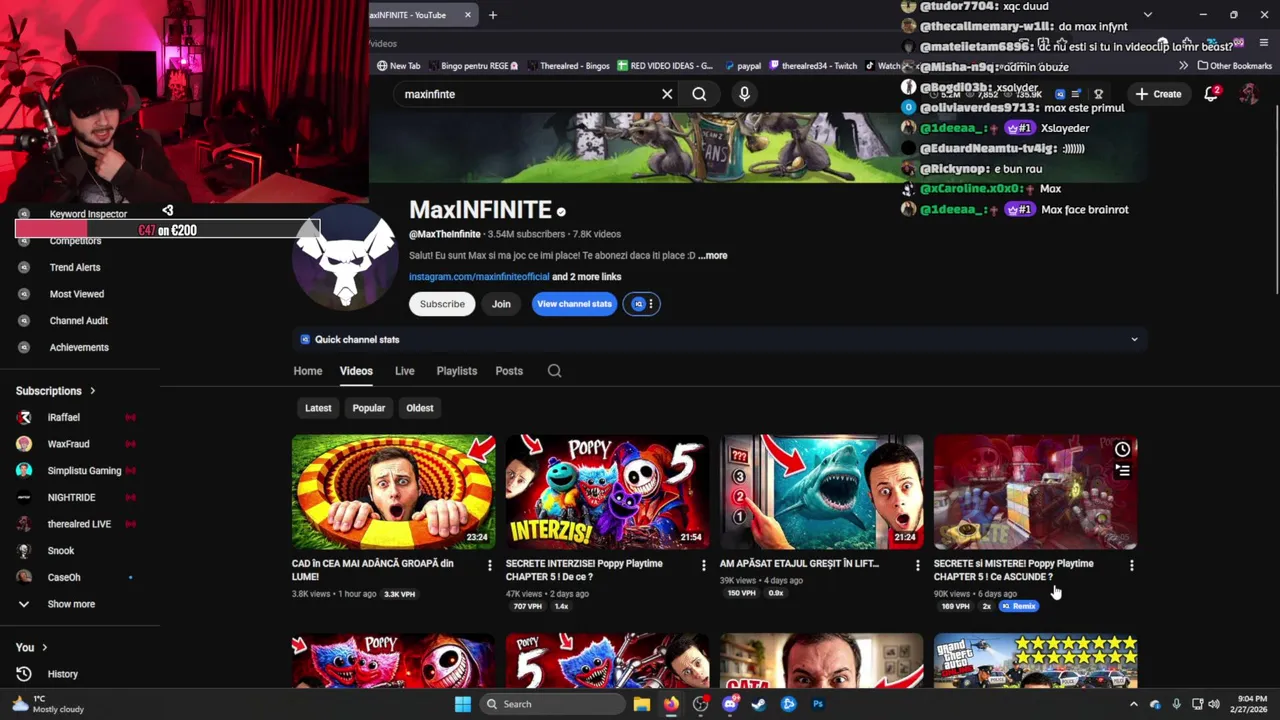
Task: Open options menu for SECRETE INTERZISE video
Action: coord(703,565)
